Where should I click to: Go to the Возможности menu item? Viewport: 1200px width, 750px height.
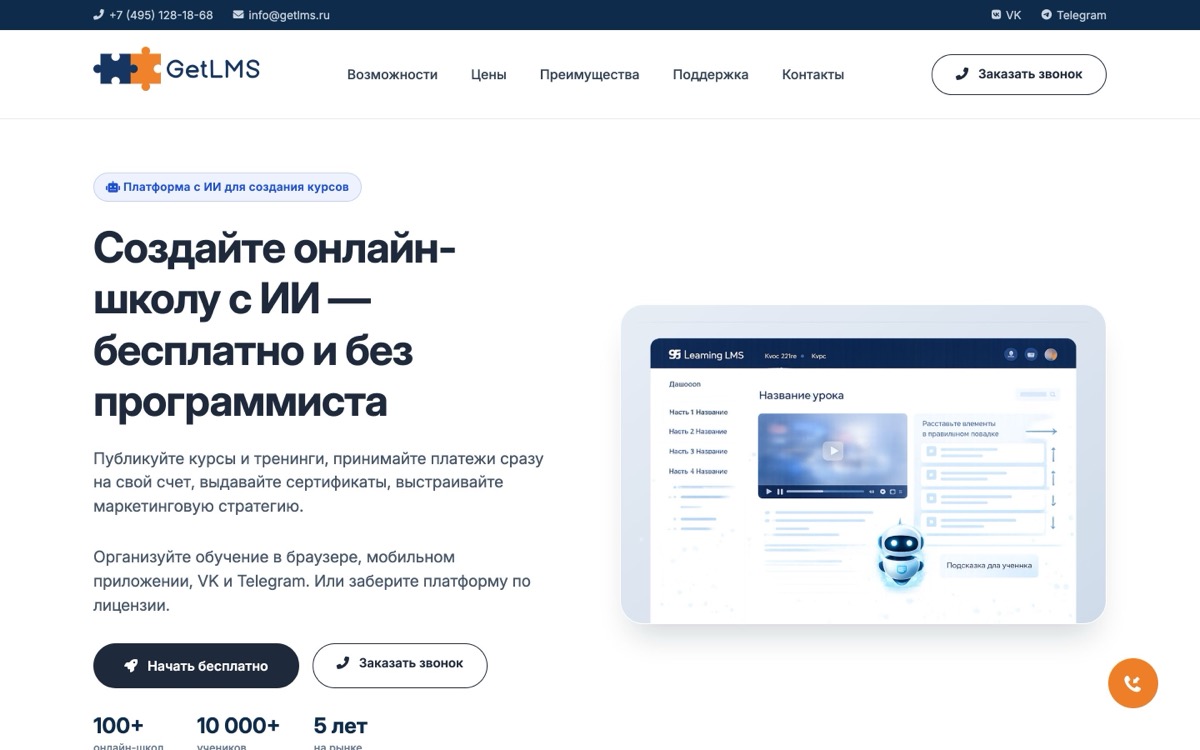[392, 74]
